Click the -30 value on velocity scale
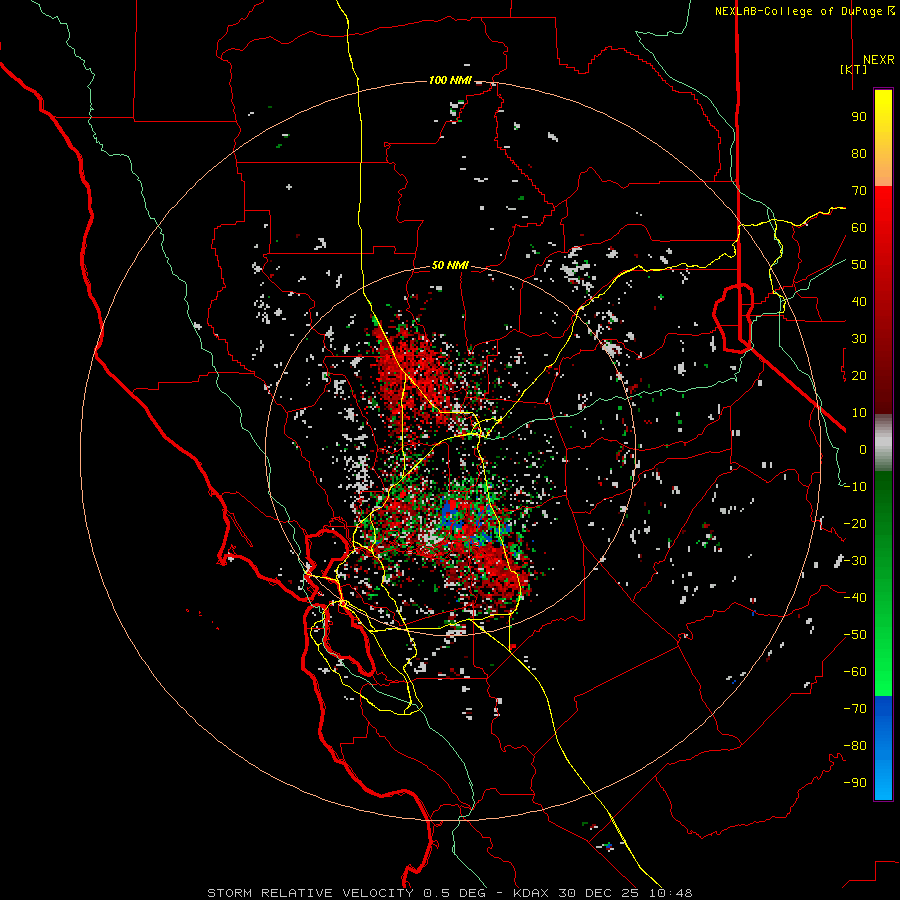Viewport: 900px width, 900px height. (x=855, y=561)
